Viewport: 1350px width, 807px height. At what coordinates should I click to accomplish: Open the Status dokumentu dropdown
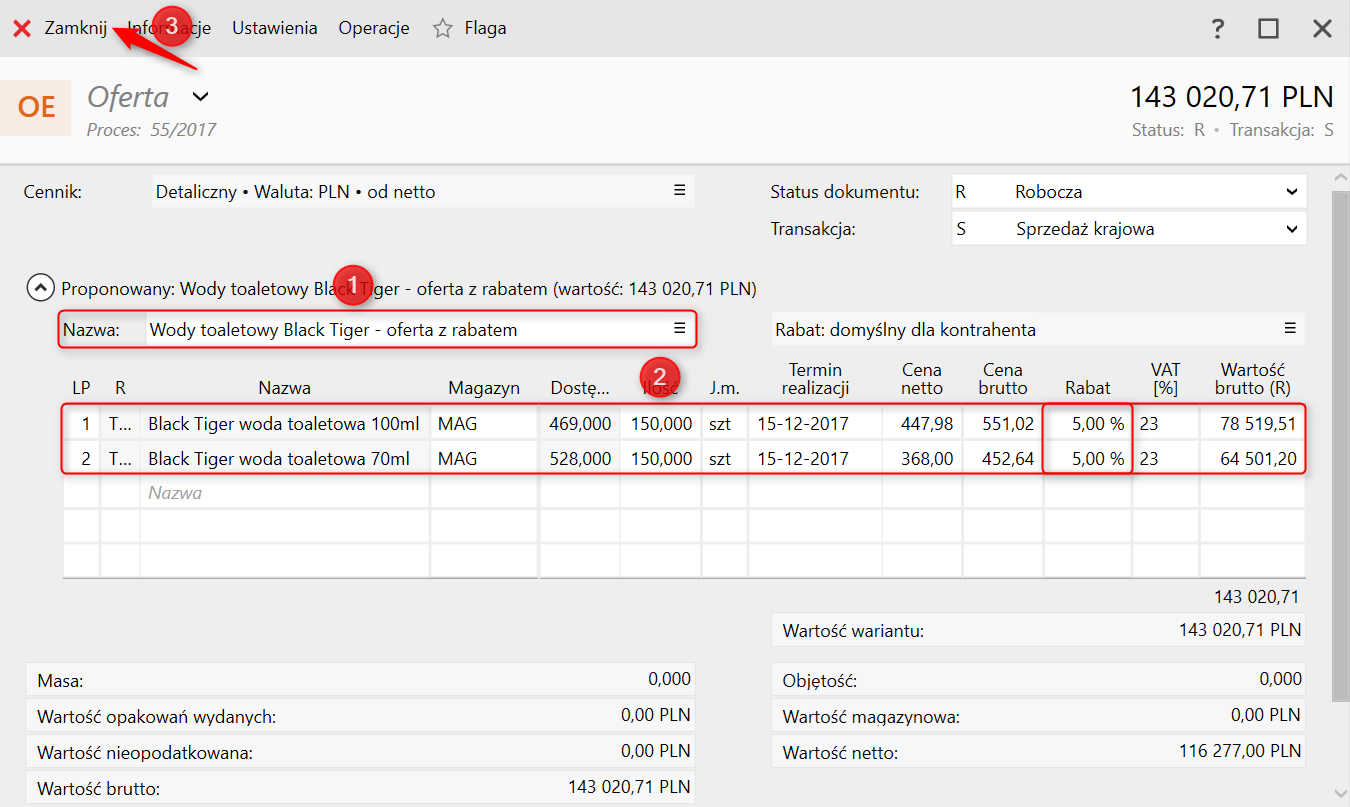[x=1290, y=192]
